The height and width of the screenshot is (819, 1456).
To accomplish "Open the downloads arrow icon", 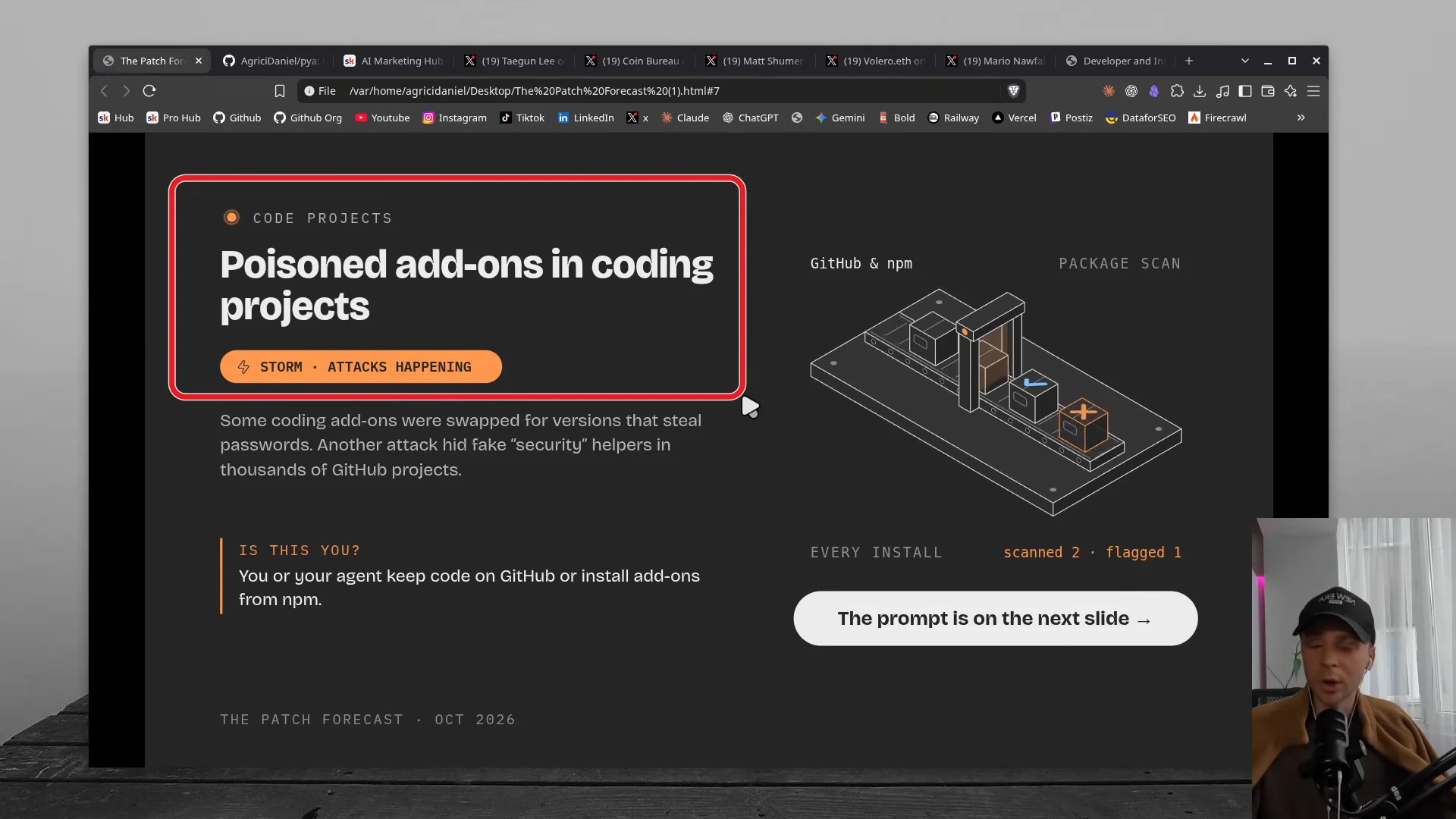I will 1200,91.
